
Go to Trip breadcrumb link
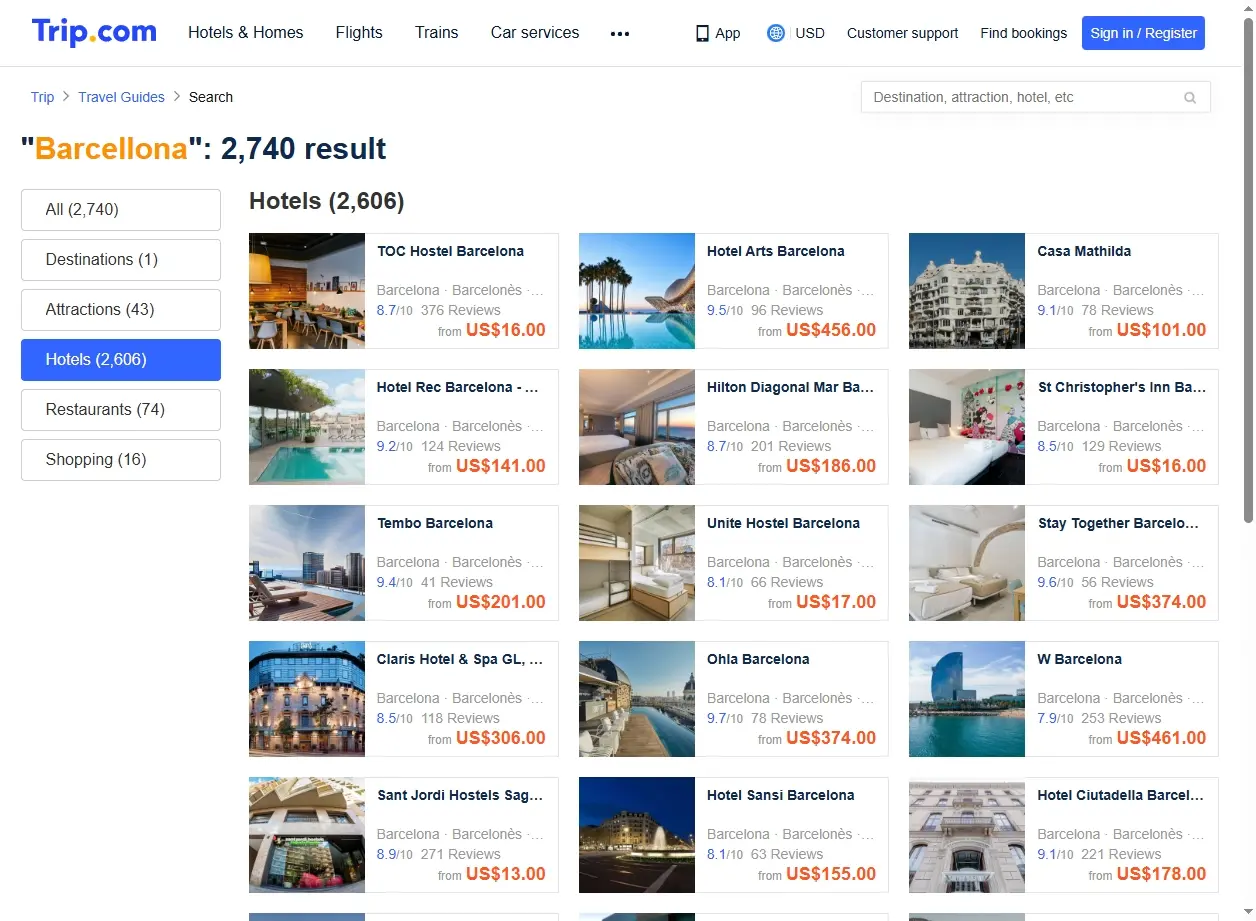42,97
